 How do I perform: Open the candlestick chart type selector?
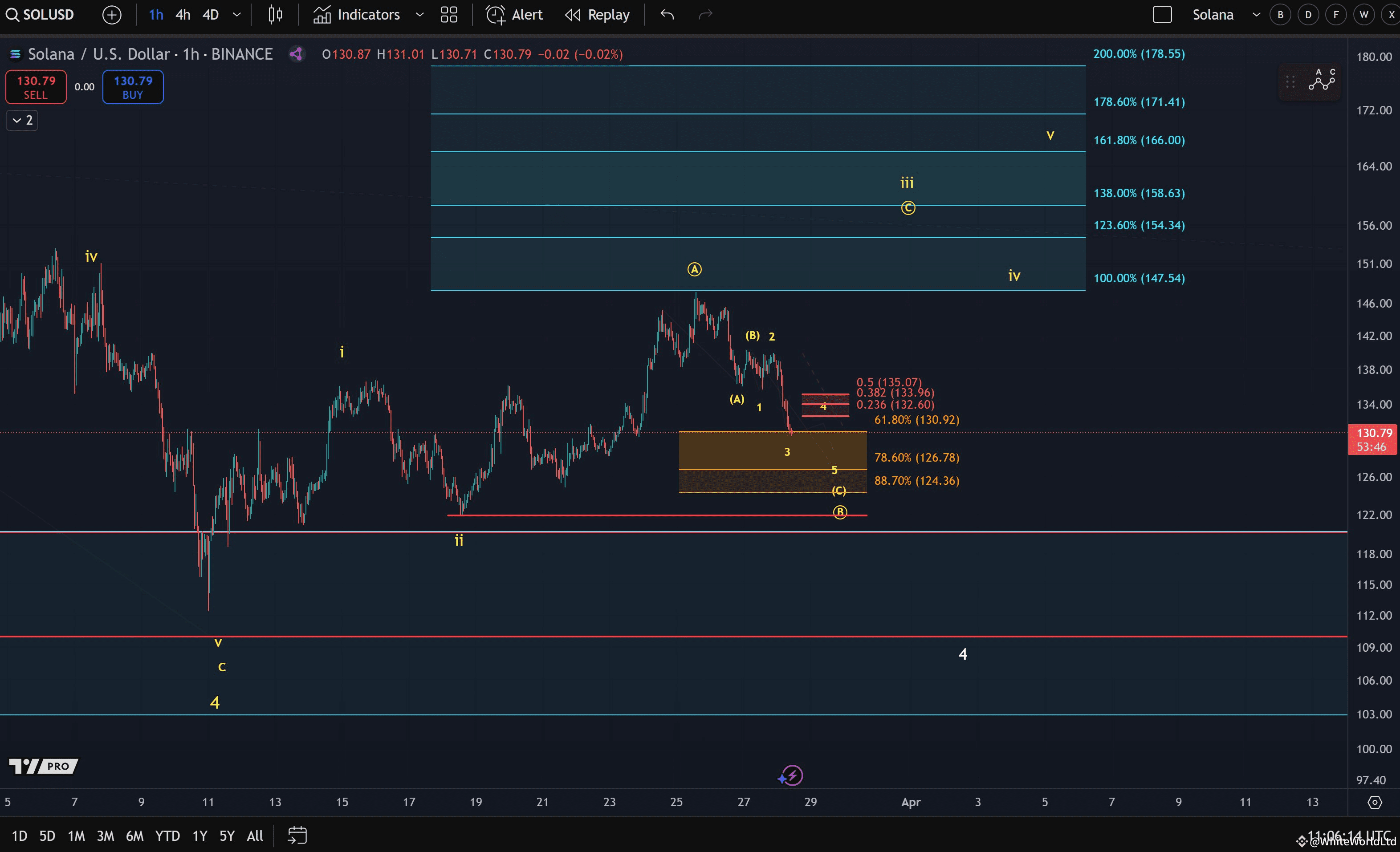coord(276,15)
